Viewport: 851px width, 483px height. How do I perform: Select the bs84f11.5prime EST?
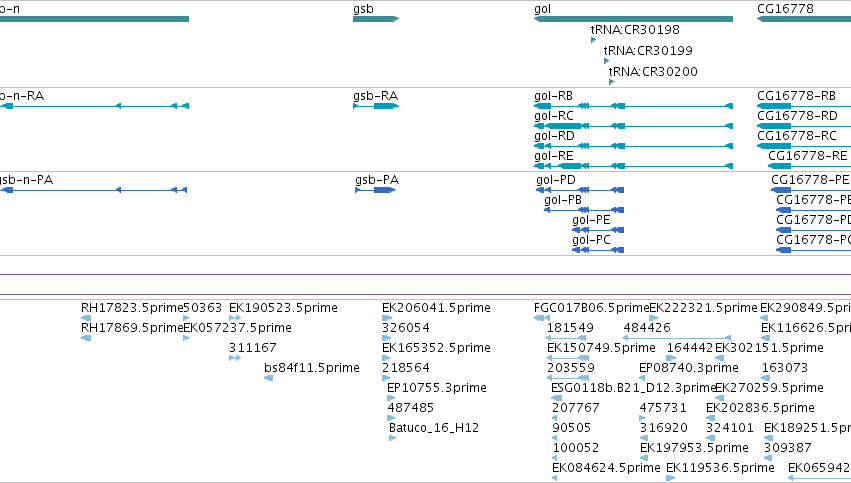tap(312, 368)
